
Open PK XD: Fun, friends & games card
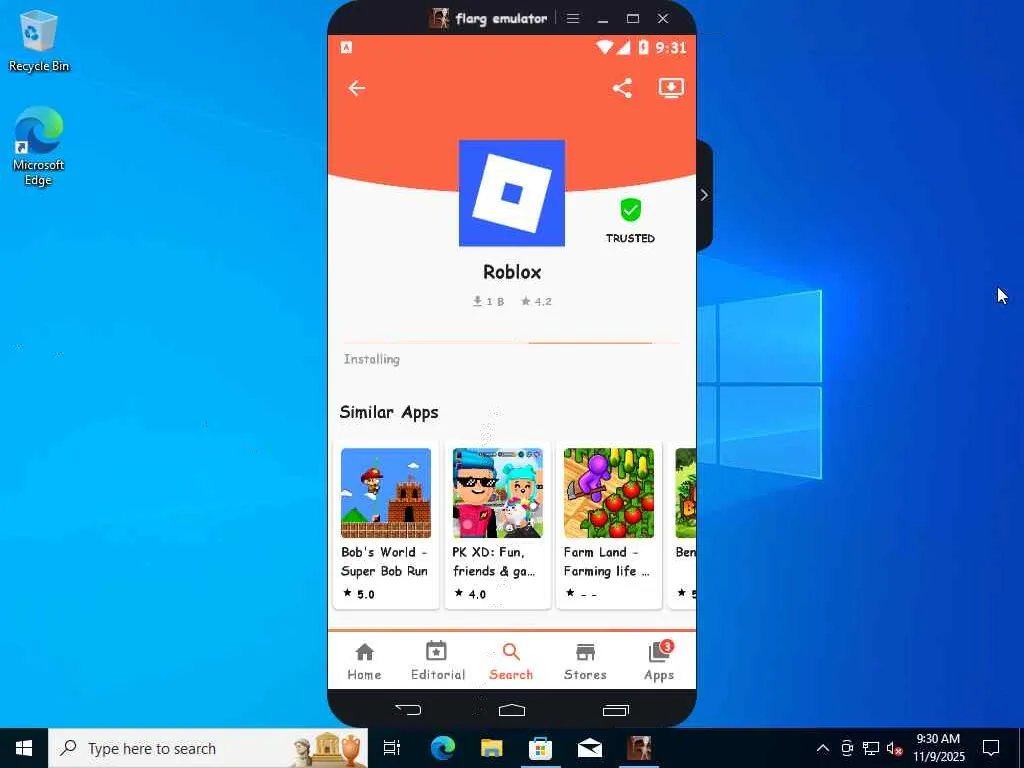click(498, 525)
